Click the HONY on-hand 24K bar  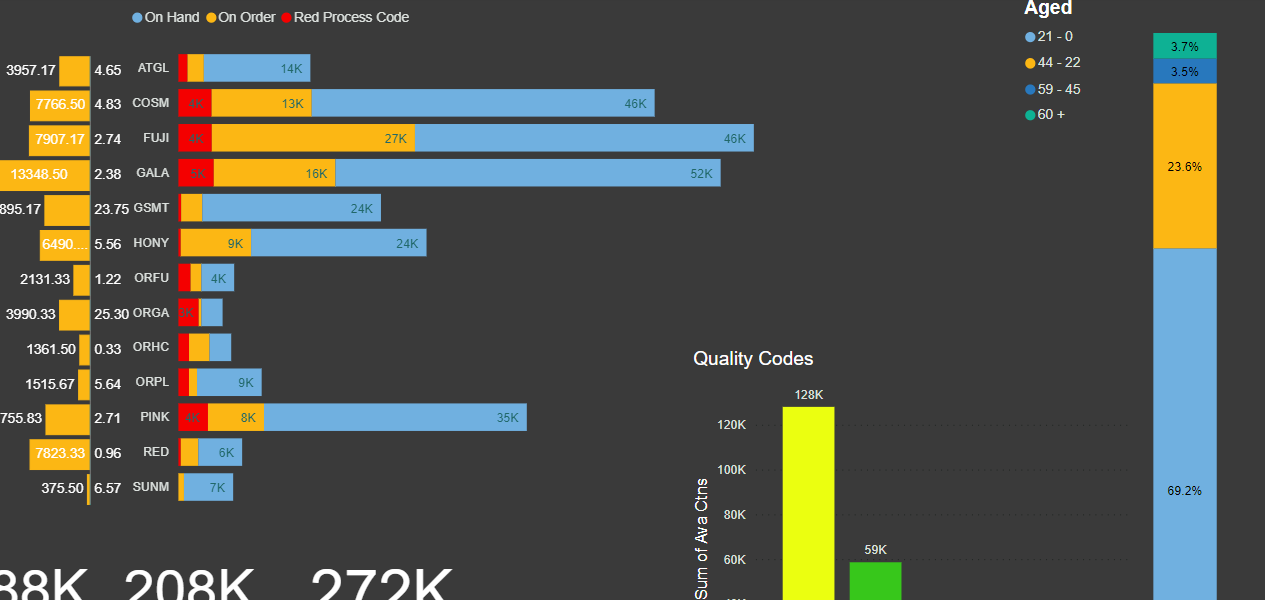point(339,243)
